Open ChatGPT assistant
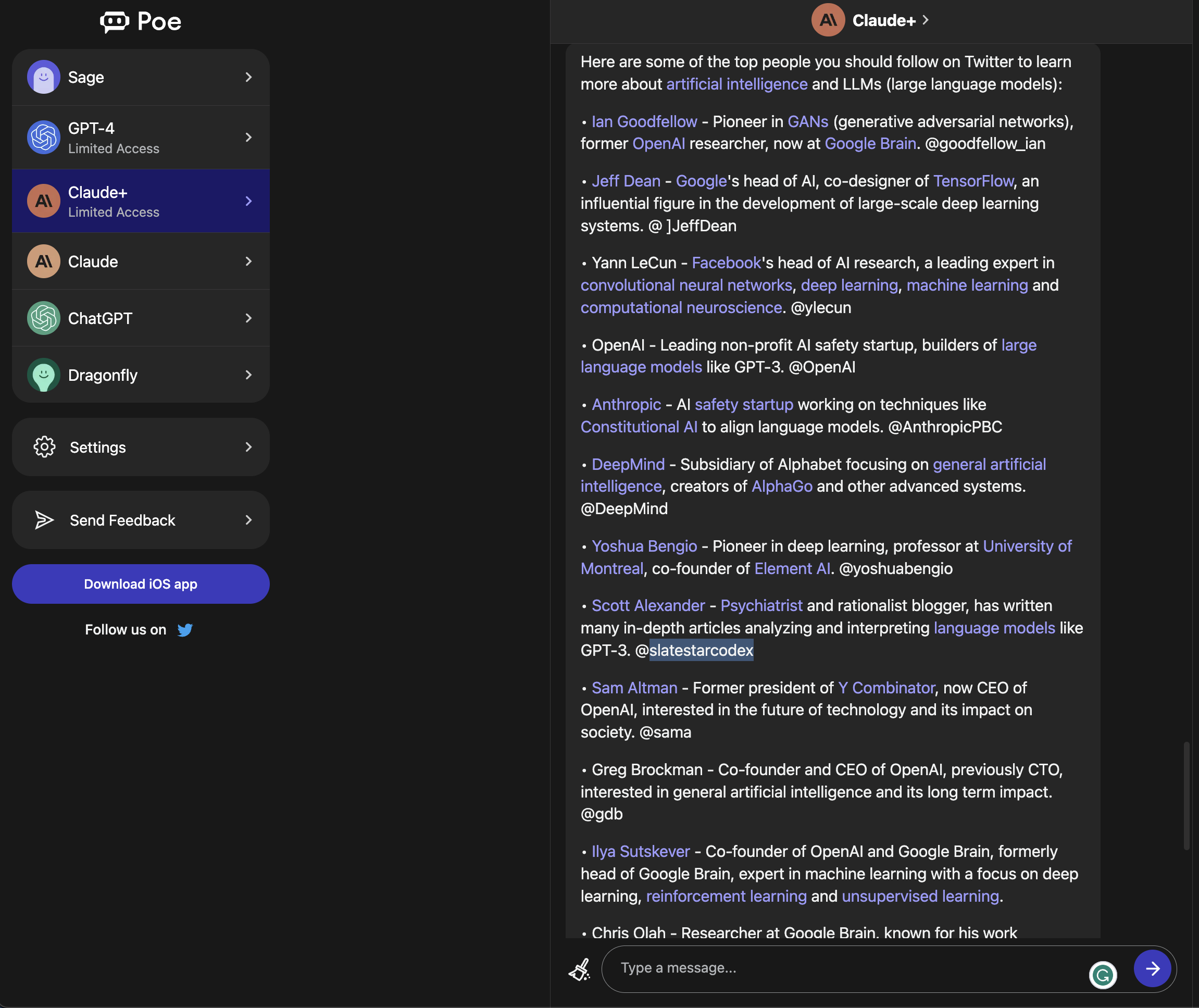 (x=140, y=318)
